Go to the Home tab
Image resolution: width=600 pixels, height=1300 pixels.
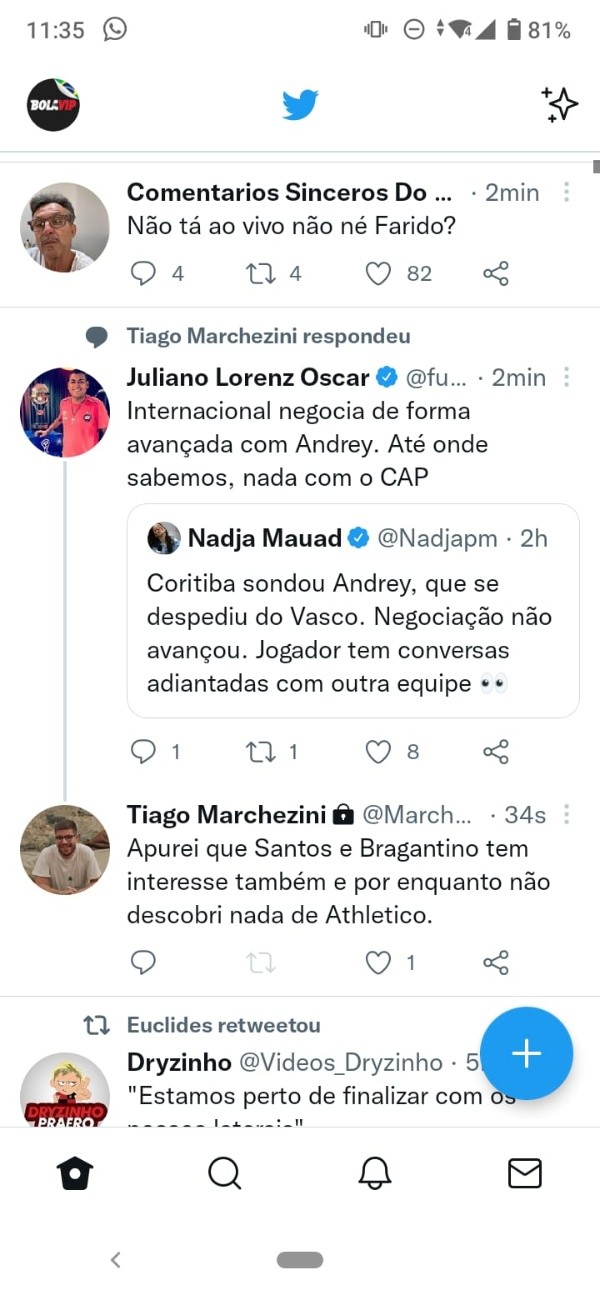coord(76,1173)
